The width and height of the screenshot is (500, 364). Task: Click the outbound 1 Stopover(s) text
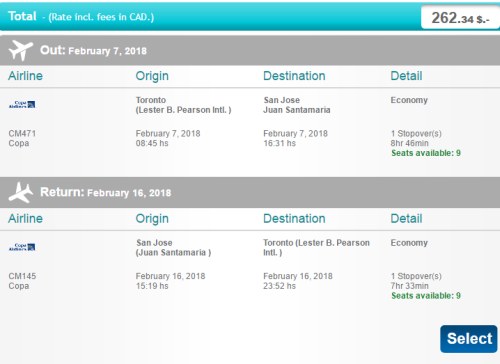[x=416, y=134]
